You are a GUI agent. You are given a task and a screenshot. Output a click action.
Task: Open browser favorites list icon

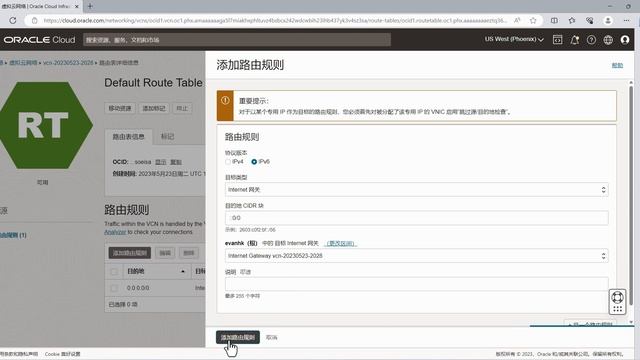[572, 20]
